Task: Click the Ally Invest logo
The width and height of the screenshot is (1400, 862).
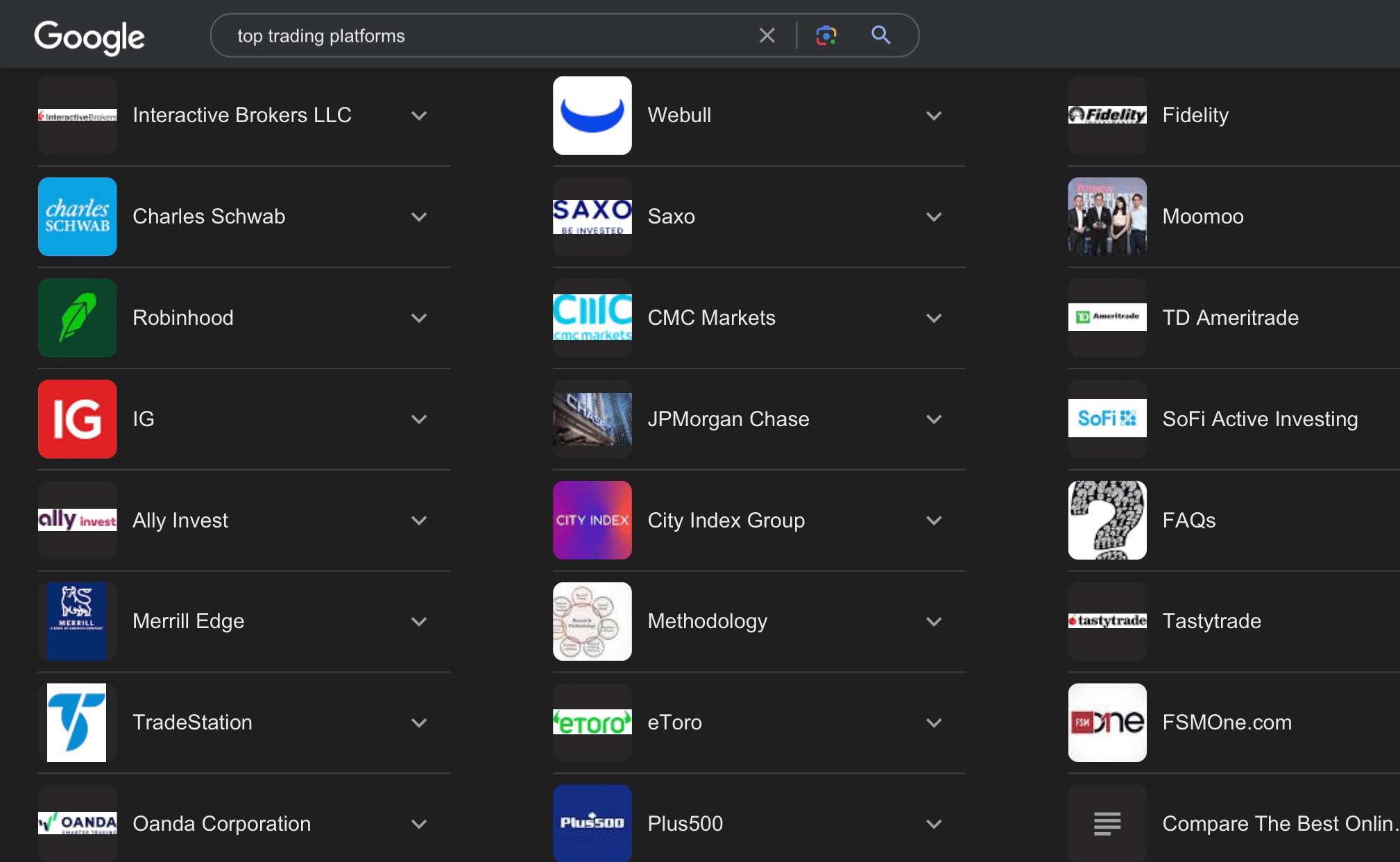Action: 77,521
